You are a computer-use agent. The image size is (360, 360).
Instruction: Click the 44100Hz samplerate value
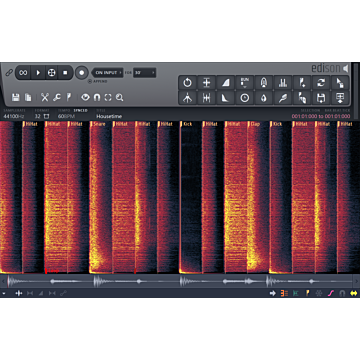[14, 116]
